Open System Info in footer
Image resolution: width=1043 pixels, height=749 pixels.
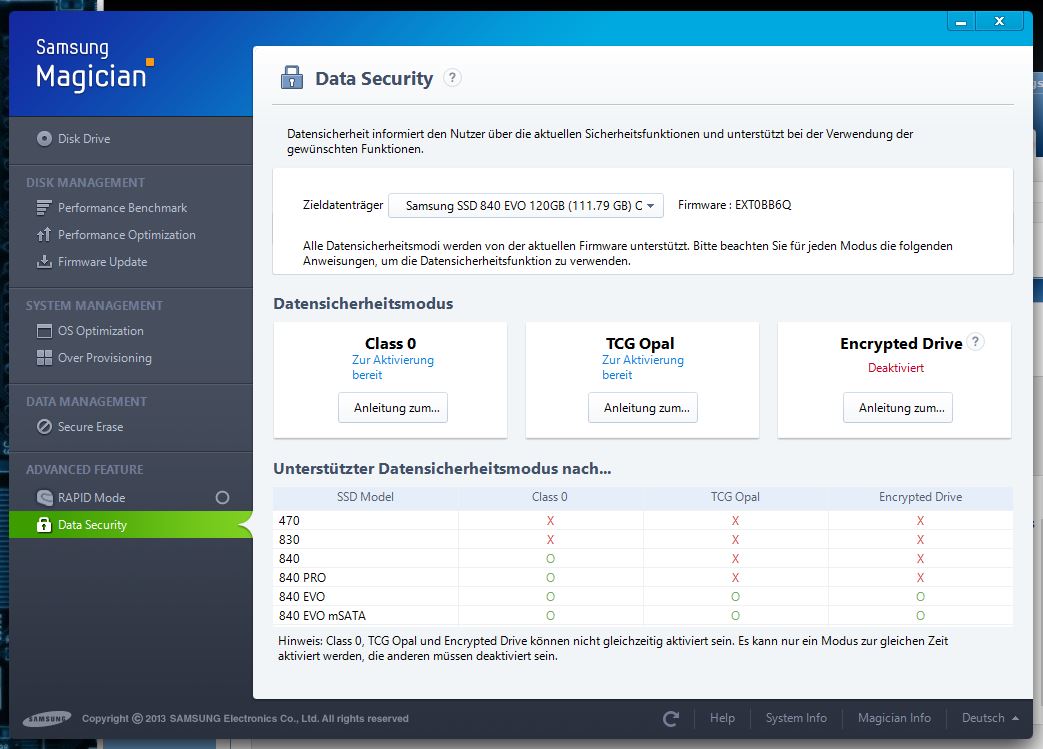pyautogui.click(x=796, y=718)
